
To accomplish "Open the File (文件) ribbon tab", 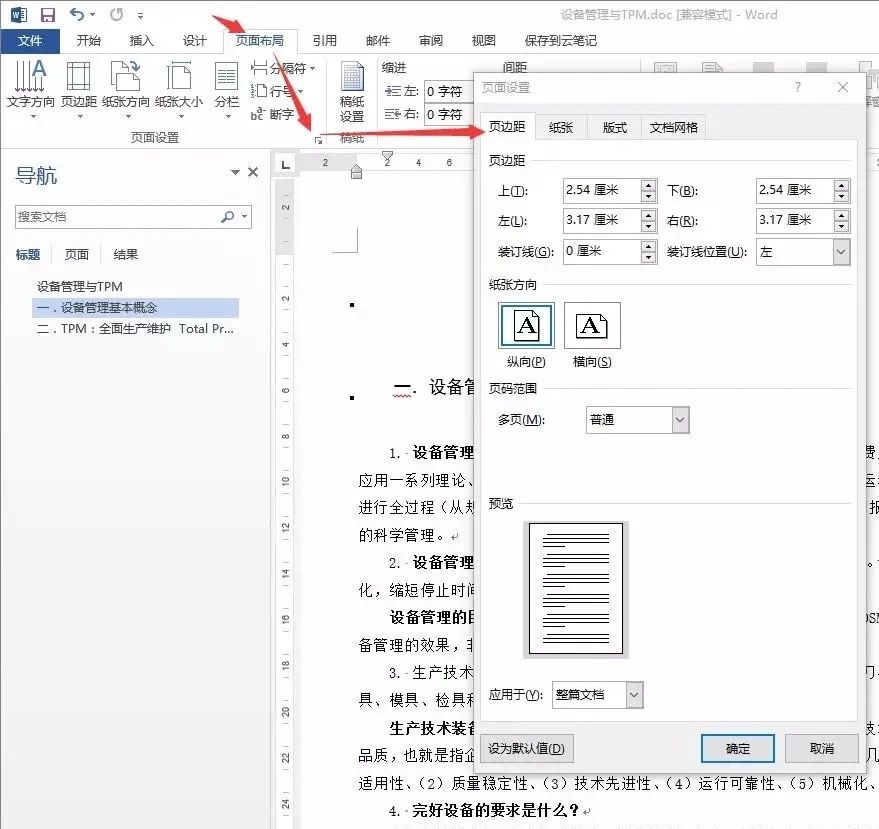I will [x=30, y=40].
